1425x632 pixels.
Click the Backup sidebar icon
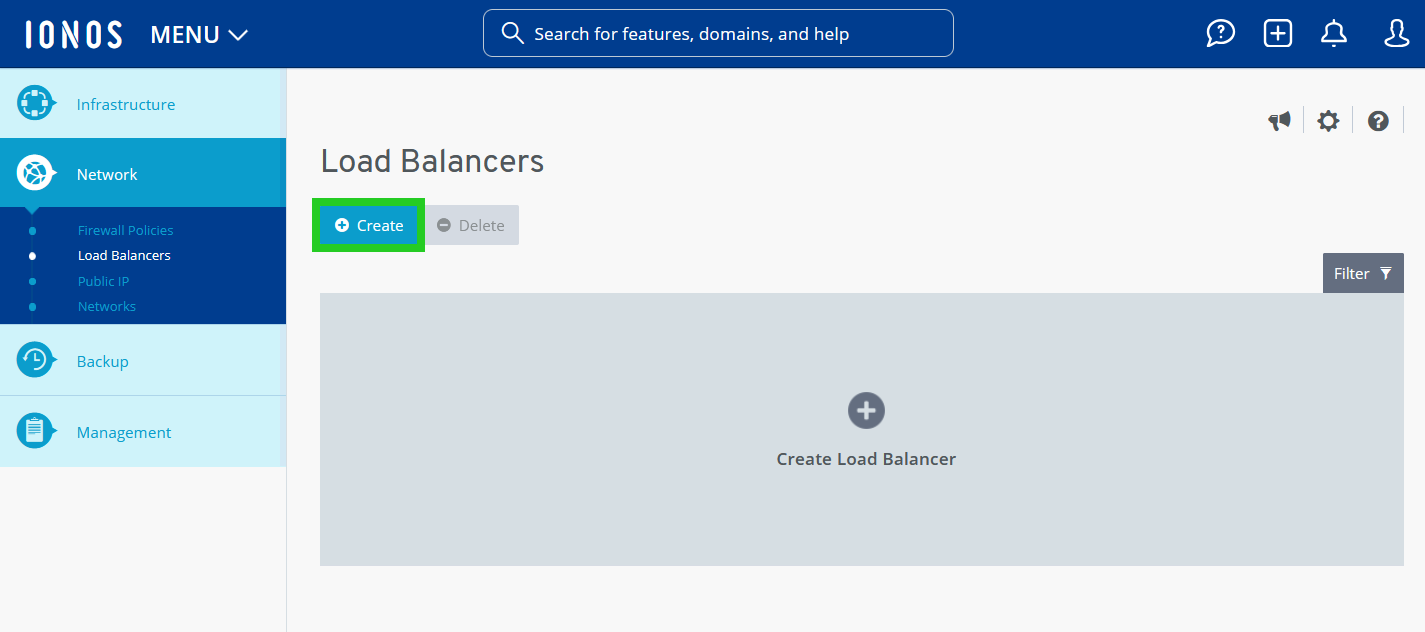[36, 360]
